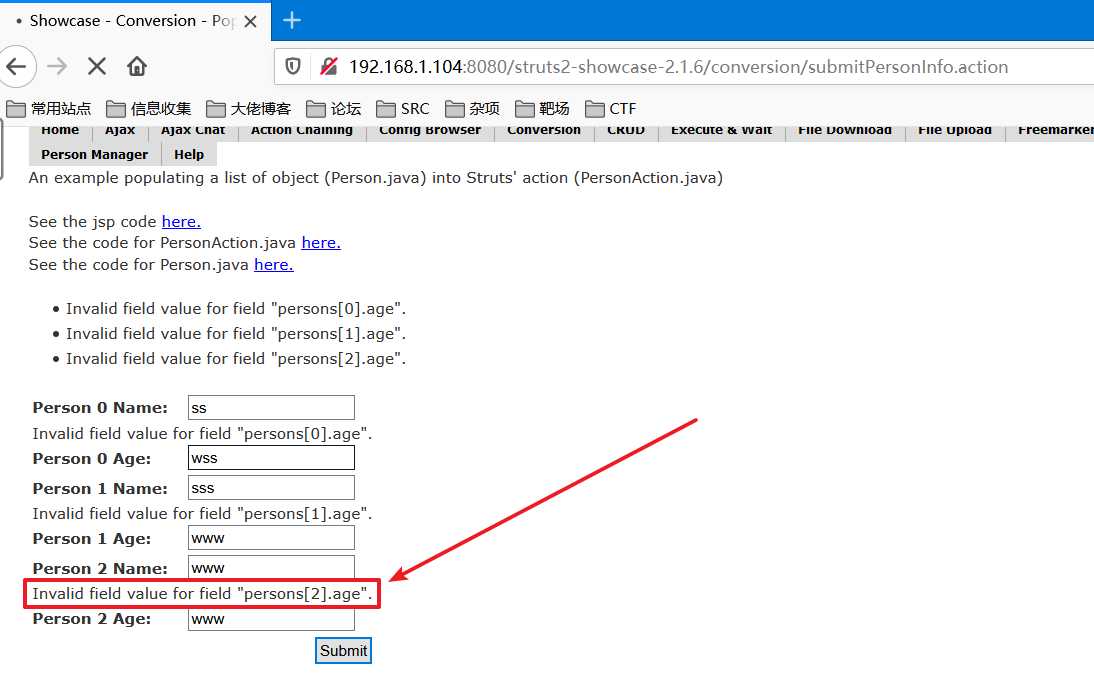Screen dimensions: 1094x681
Task: Click the persons[1].age error in bullet list
Action: pos(236,334)
